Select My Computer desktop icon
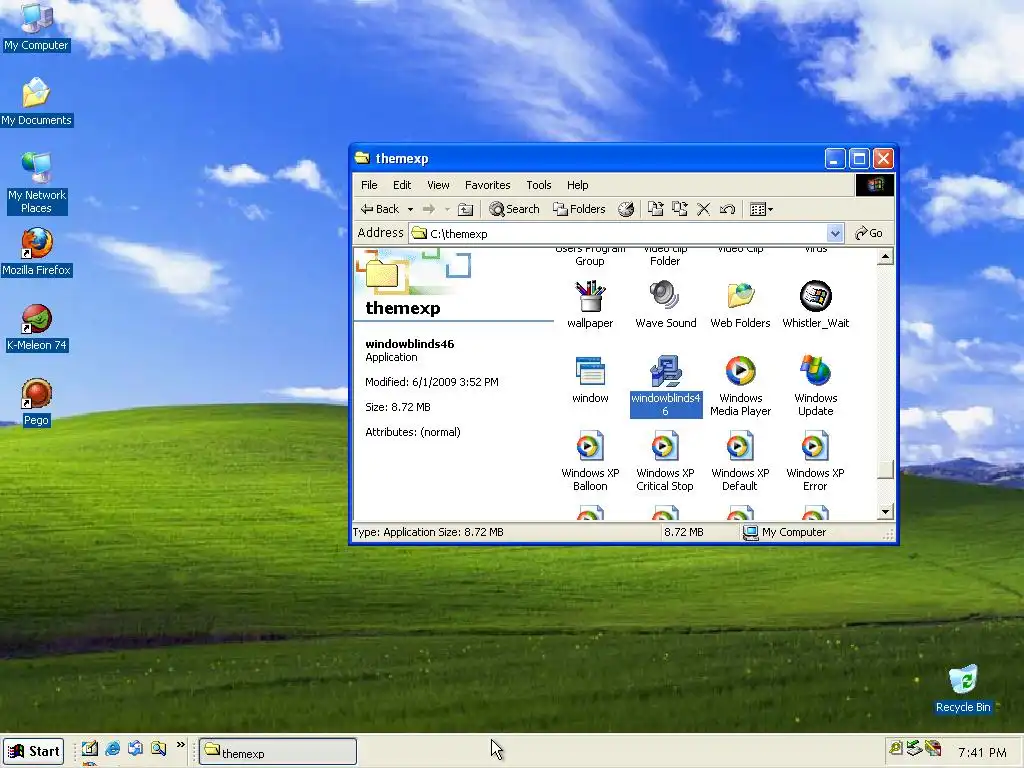Image resolution: width=1024 pixels, height=768 pixels. coord(37,26)
